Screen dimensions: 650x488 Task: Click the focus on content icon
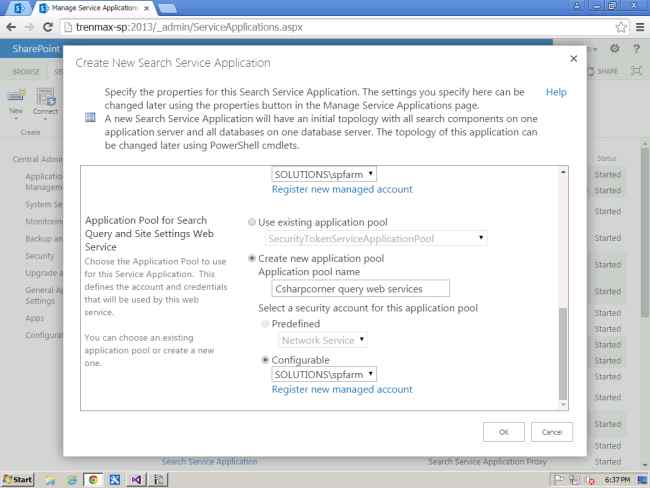pos(636,70)
